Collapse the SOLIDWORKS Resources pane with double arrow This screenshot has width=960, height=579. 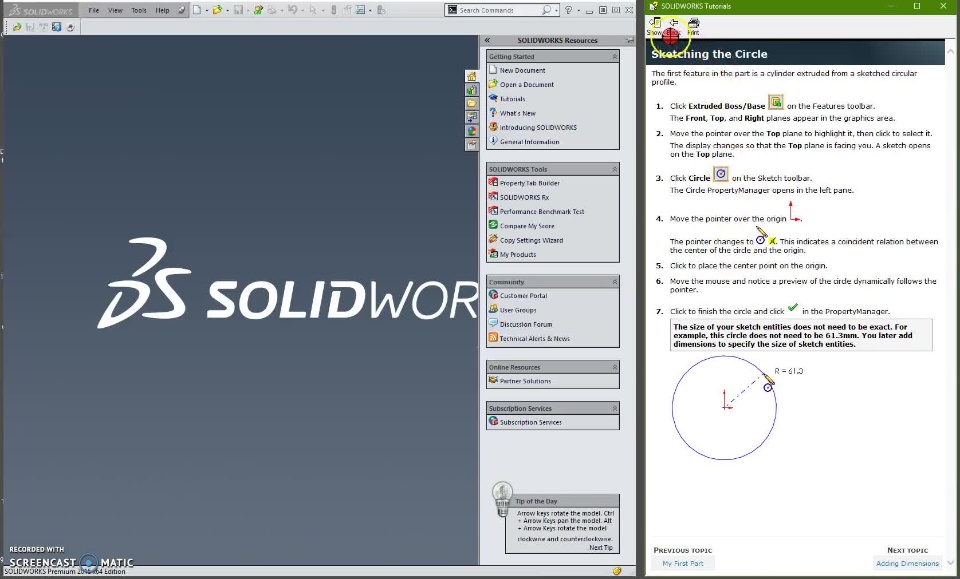(487, 40)
